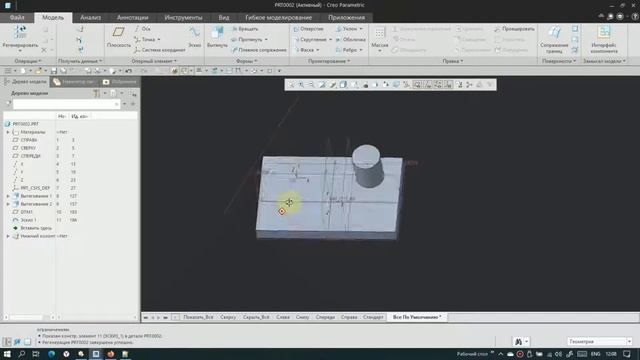Click the Снизу view button

click(302, 317)
